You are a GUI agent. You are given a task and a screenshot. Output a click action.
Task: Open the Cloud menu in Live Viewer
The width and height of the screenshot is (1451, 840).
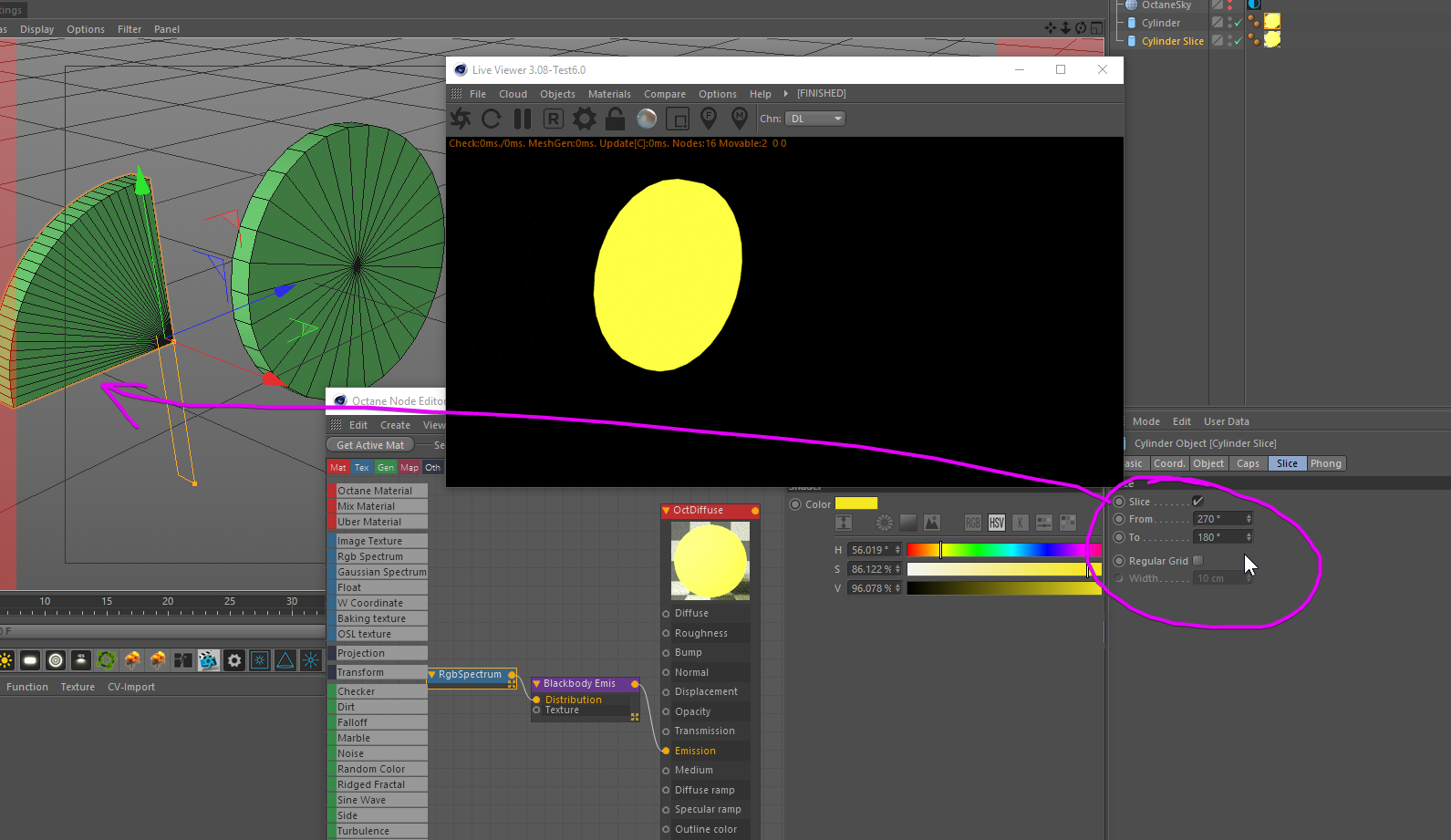pos(513,94)
